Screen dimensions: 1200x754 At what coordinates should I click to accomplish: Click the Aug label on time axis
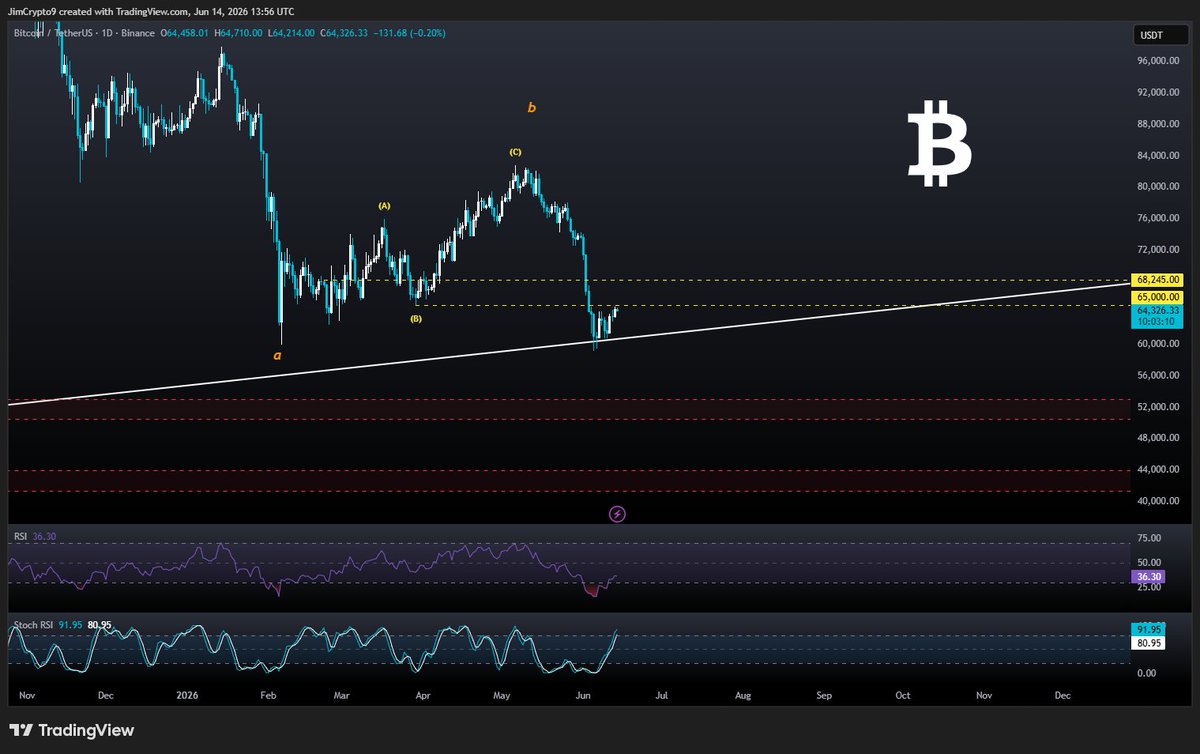(743, 694)
